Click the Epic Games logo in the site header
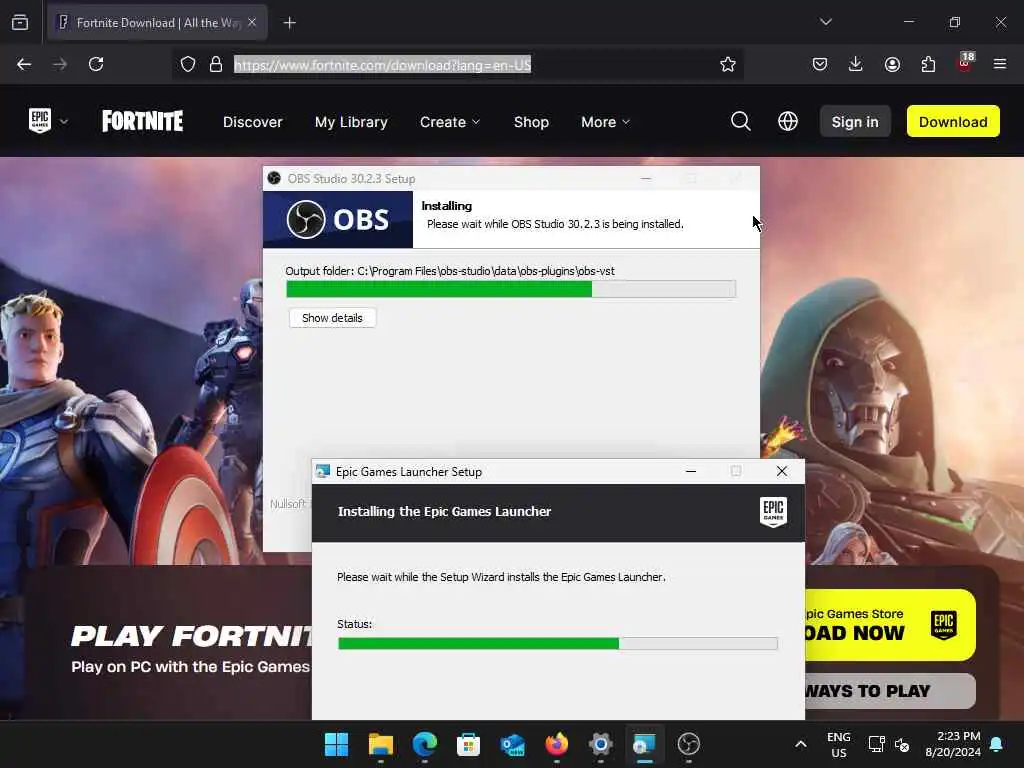This screenshot has width=1024, height=768. point(40,121)
